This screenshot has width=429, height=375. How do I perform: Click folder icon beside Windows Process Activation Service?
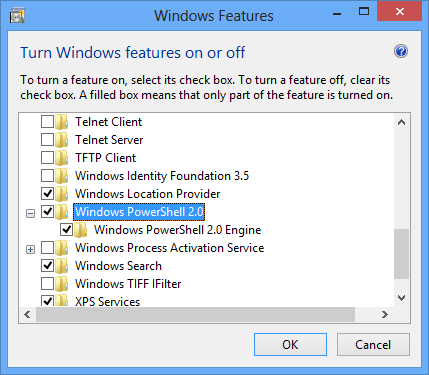click(x=62, y=248)
